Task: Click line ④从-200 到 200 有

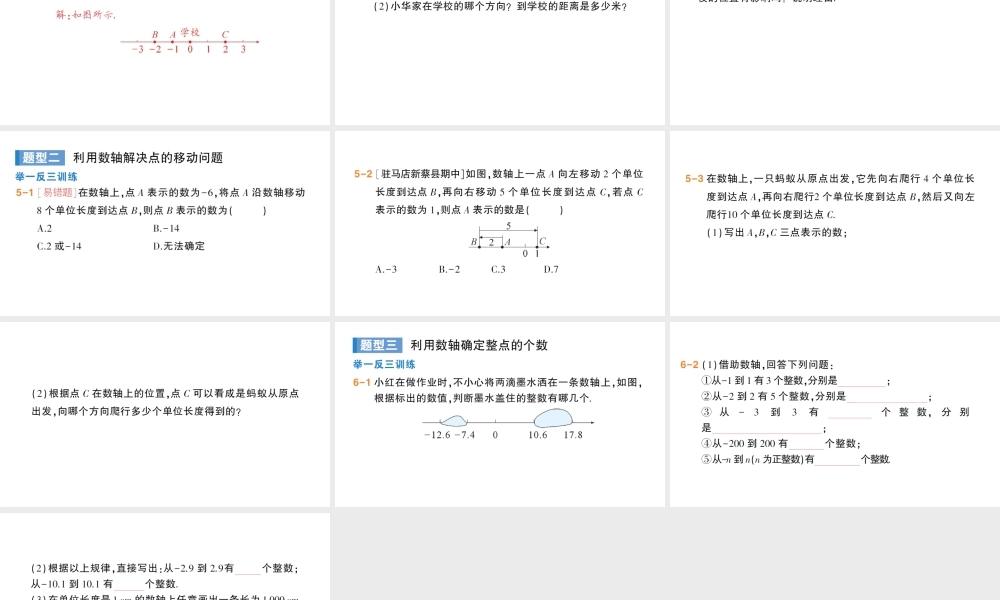Action: click(781, 444)
